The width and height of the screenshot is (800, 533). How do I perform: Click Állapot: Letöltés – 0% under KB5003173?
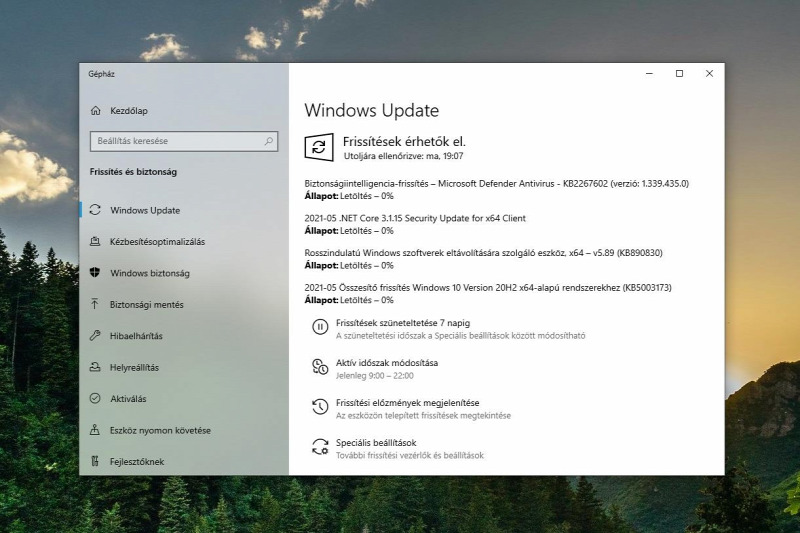click(349, 300)
